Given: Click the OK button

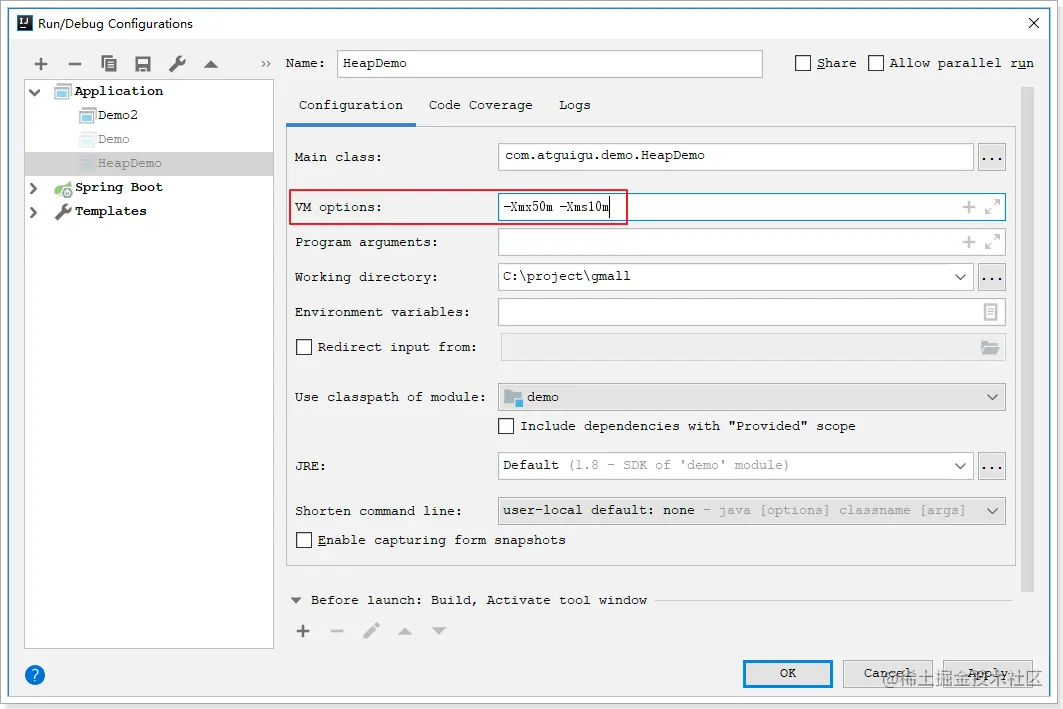Looking at the screenshot, I should coord(787,674).
